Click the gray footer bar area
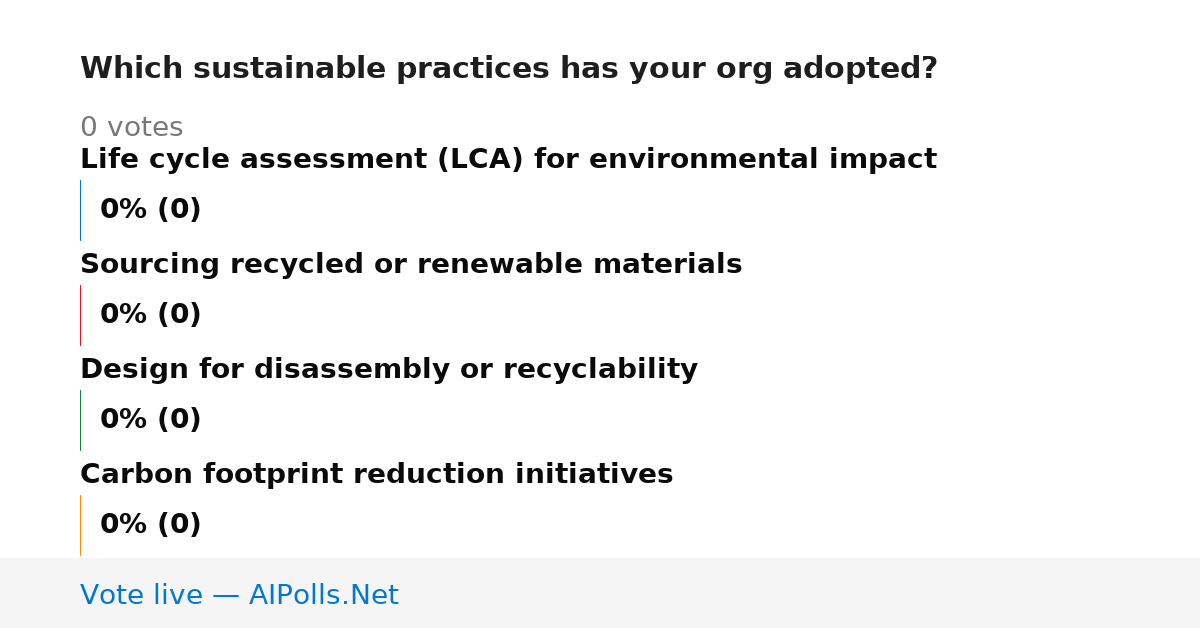 600,593
